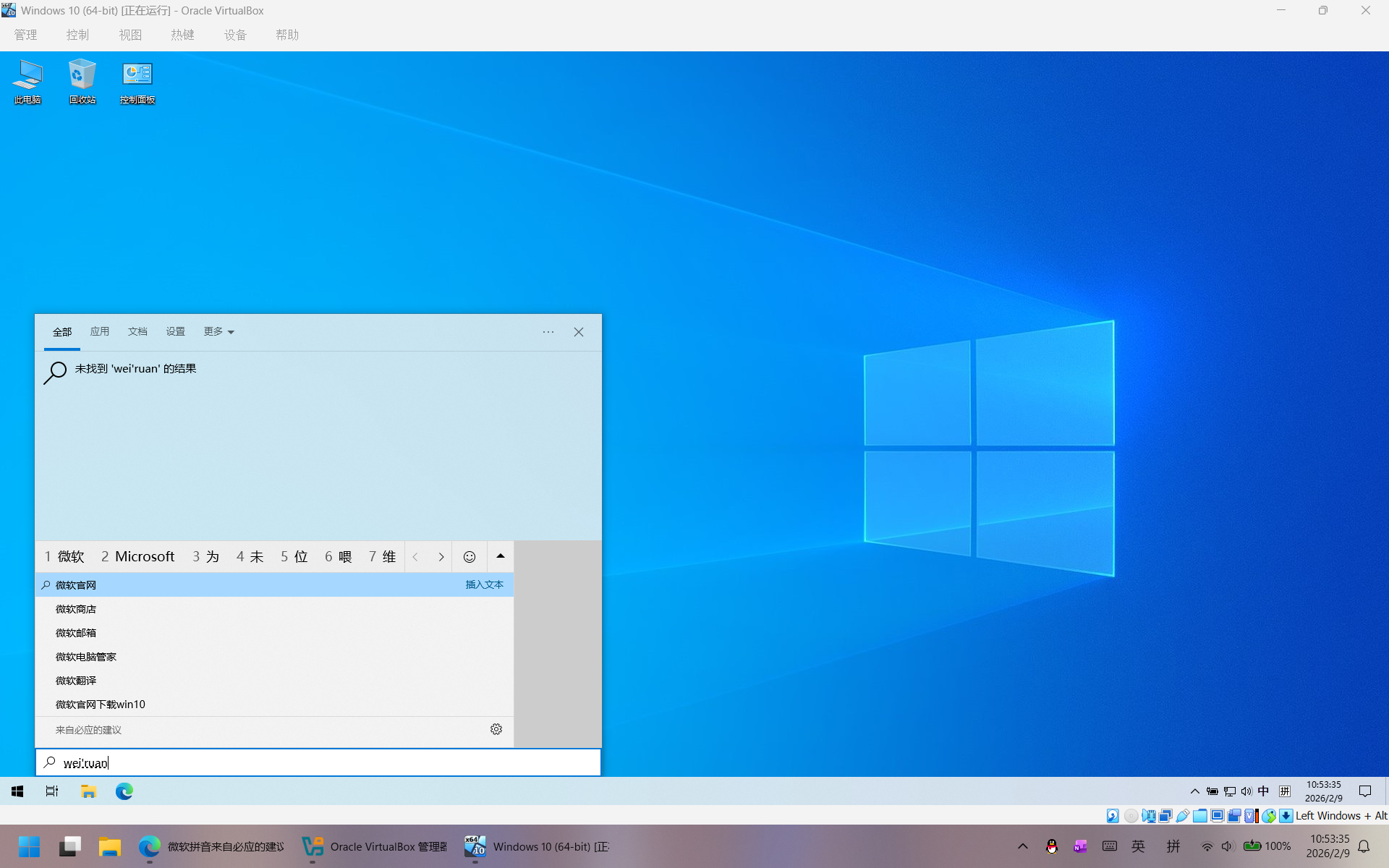Image resolution: width=1389 pixels, height=868 pixels.
Task: Click into the wei'ruan search input
Action: [x=318, y=762]
